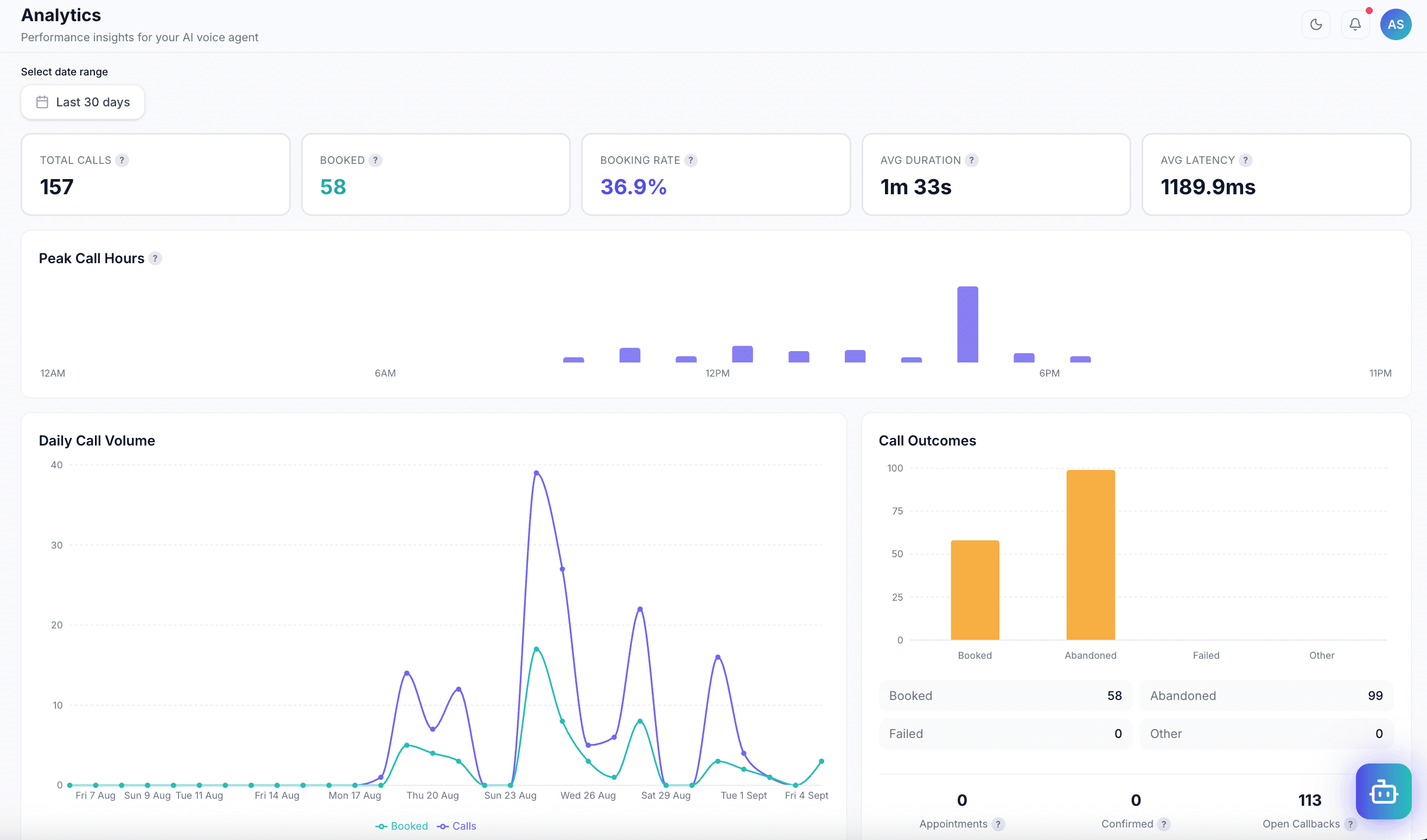This screenshot has height=840, width=1427.
Task: Show help for Booking Rate metric
Action: [x=690, y=160]
